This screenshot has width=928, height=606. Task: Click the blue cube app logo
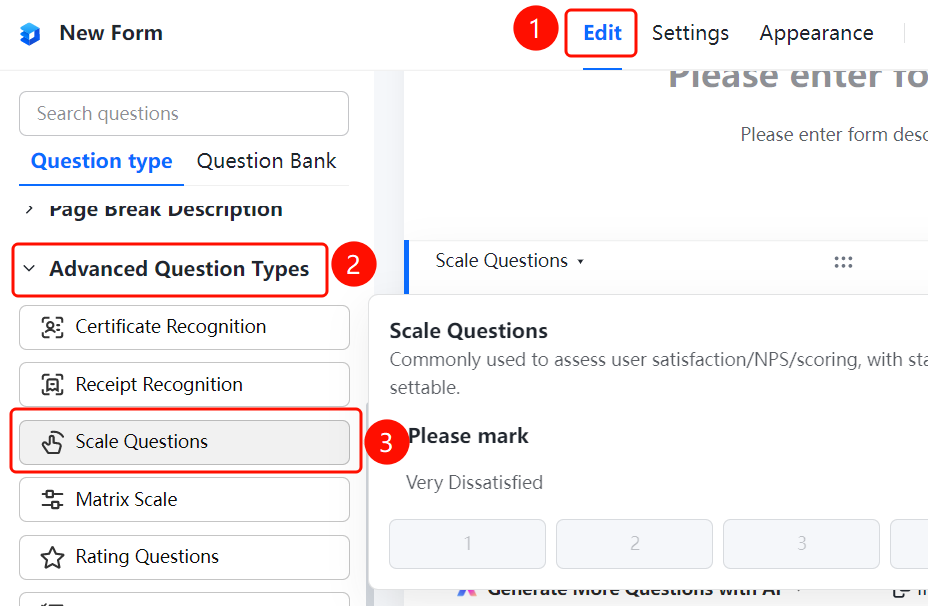(x=30, y=34)
